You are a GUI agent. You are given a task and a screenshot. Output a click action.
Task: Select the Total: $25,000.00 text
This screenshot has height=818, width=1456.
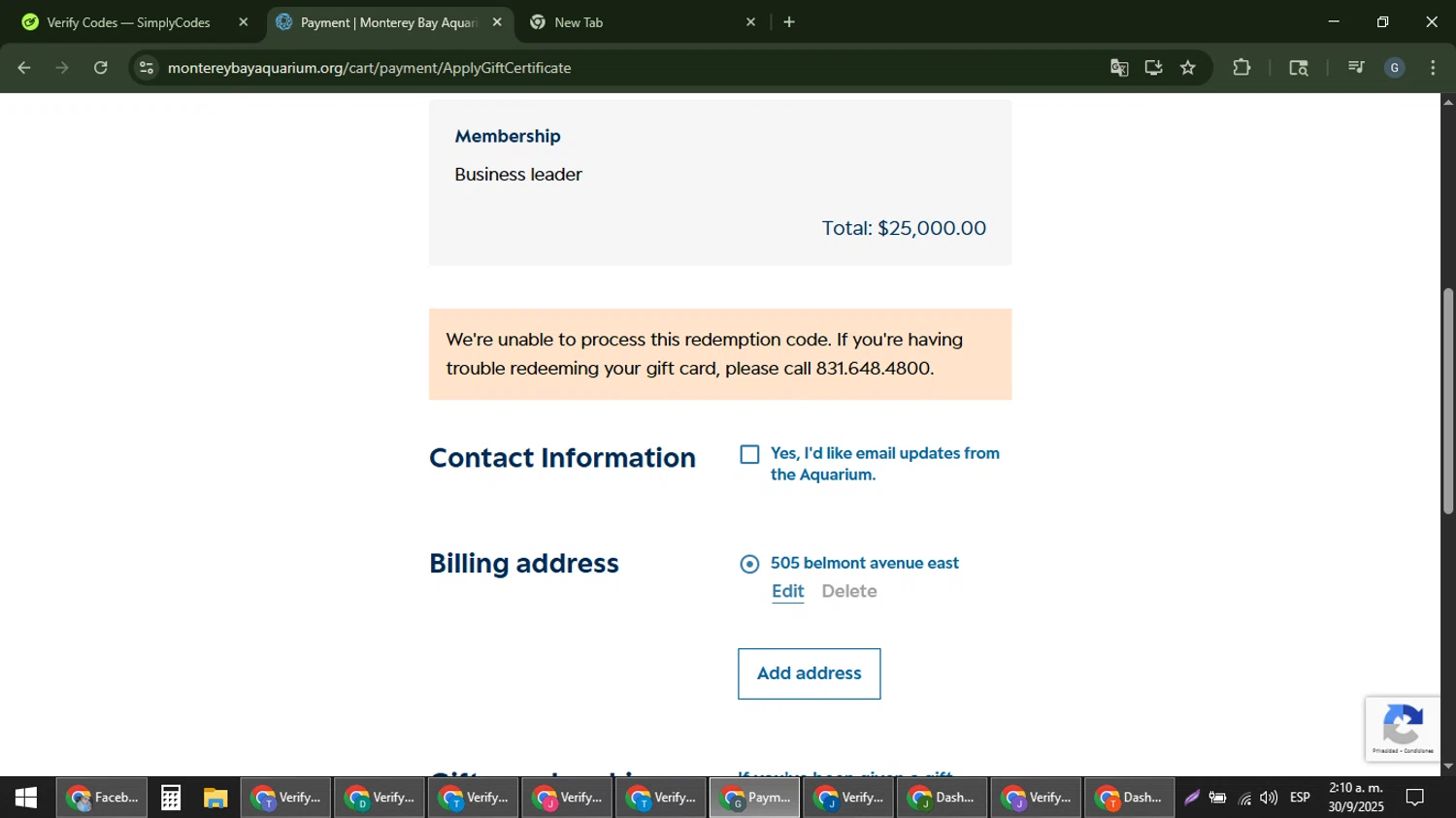click(x=904, y=228)
